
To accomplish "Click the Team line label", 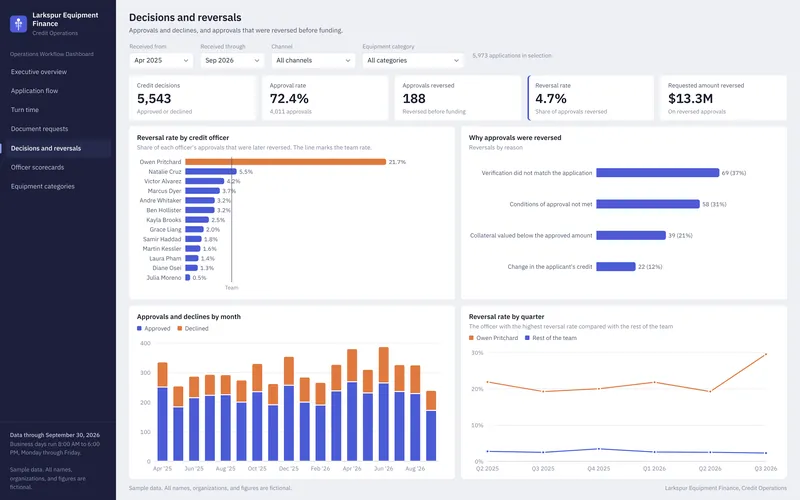I will click(232, 288).
